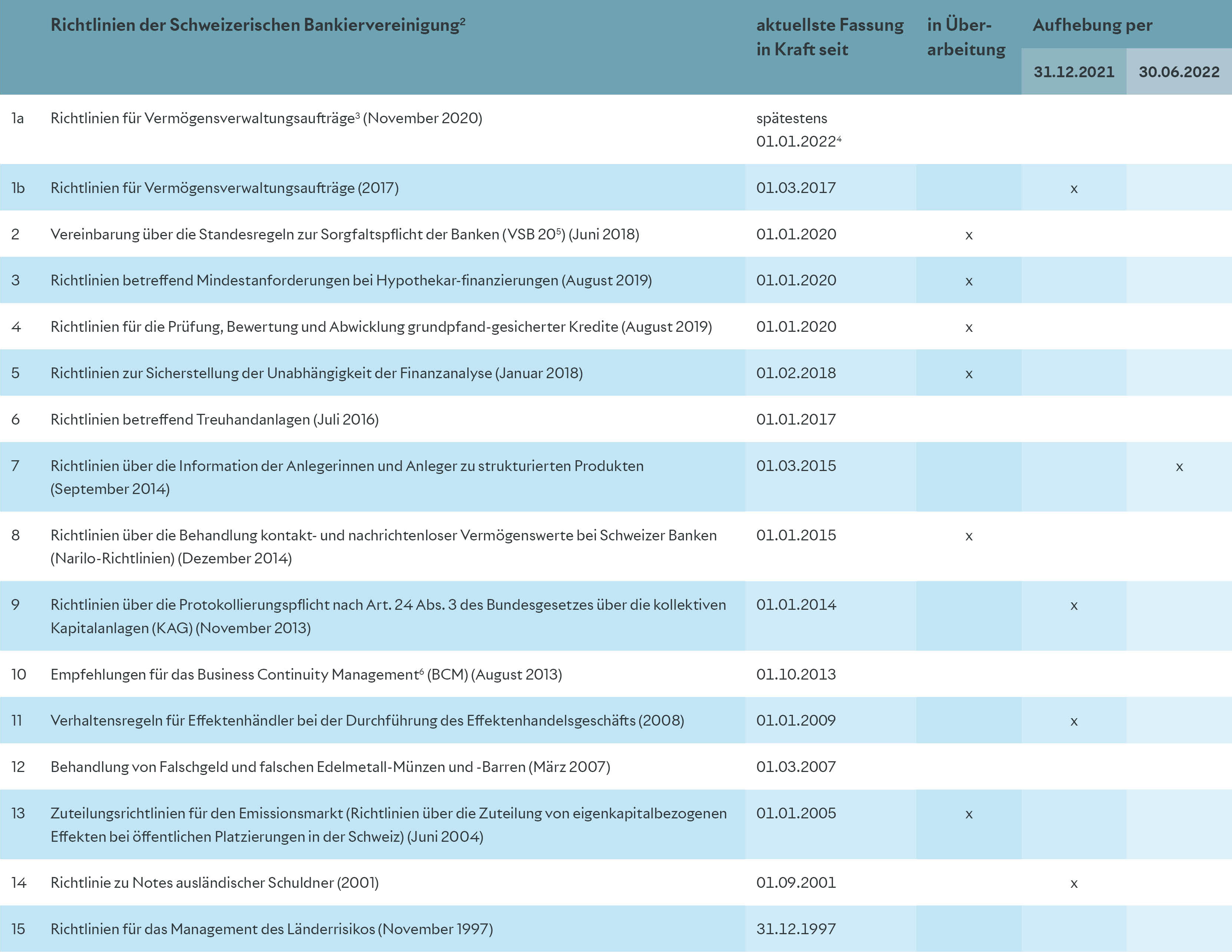Click the x mark in Narilo-Richtlinien row
Image resolution: width=1232 pixels, height=952 pixels.
point(968,536)
